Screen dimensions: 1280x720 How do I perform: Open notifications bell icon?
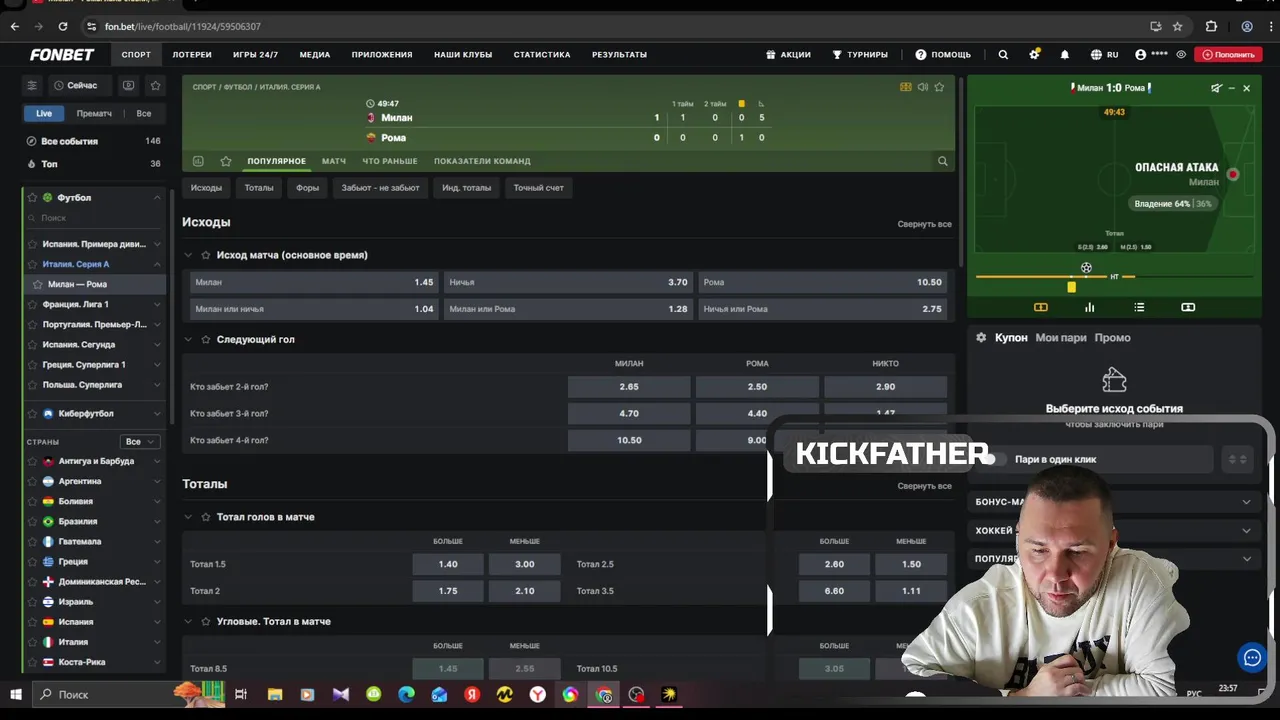tap(1065, 55)
